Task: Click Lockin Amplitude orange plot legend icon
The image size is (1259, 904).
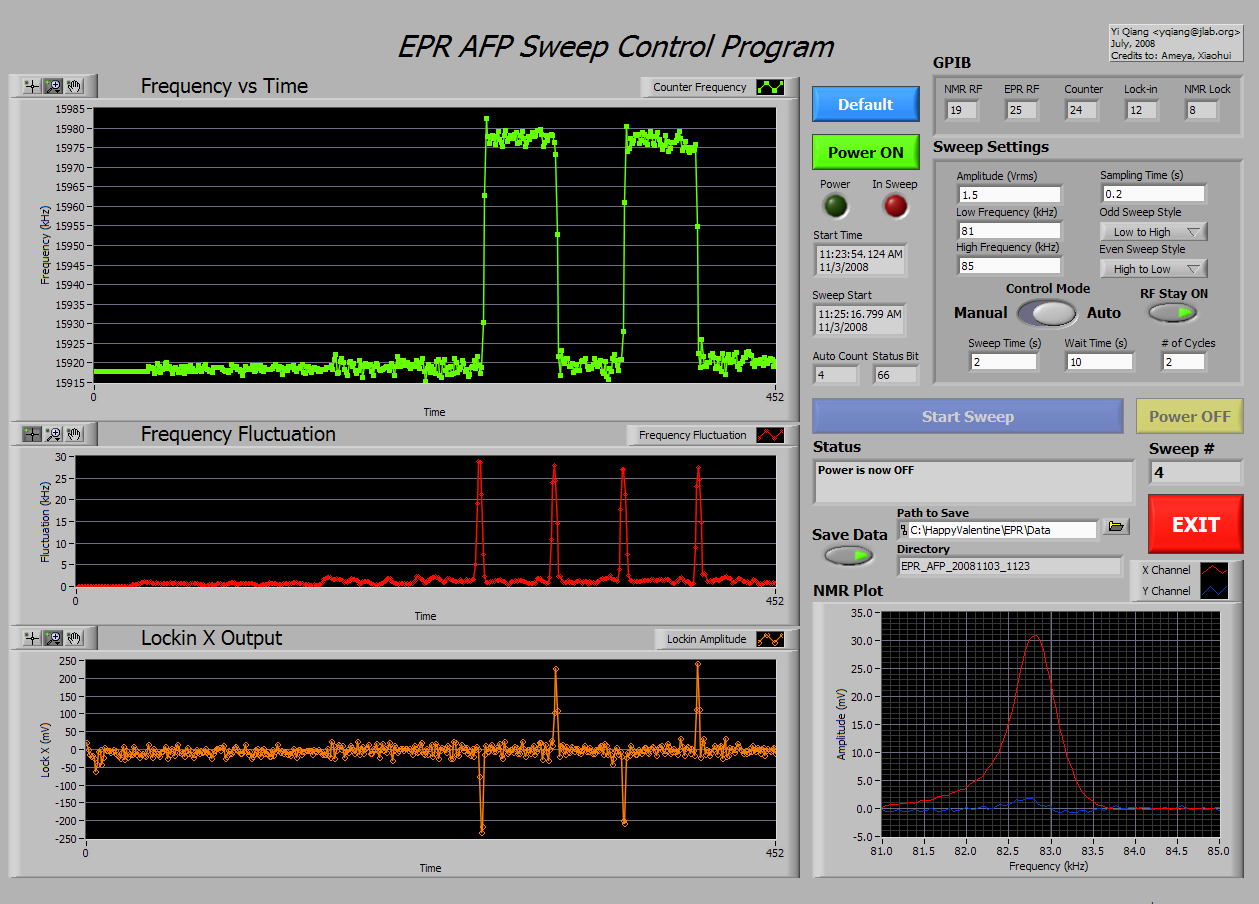Action: tap(770, 639)
